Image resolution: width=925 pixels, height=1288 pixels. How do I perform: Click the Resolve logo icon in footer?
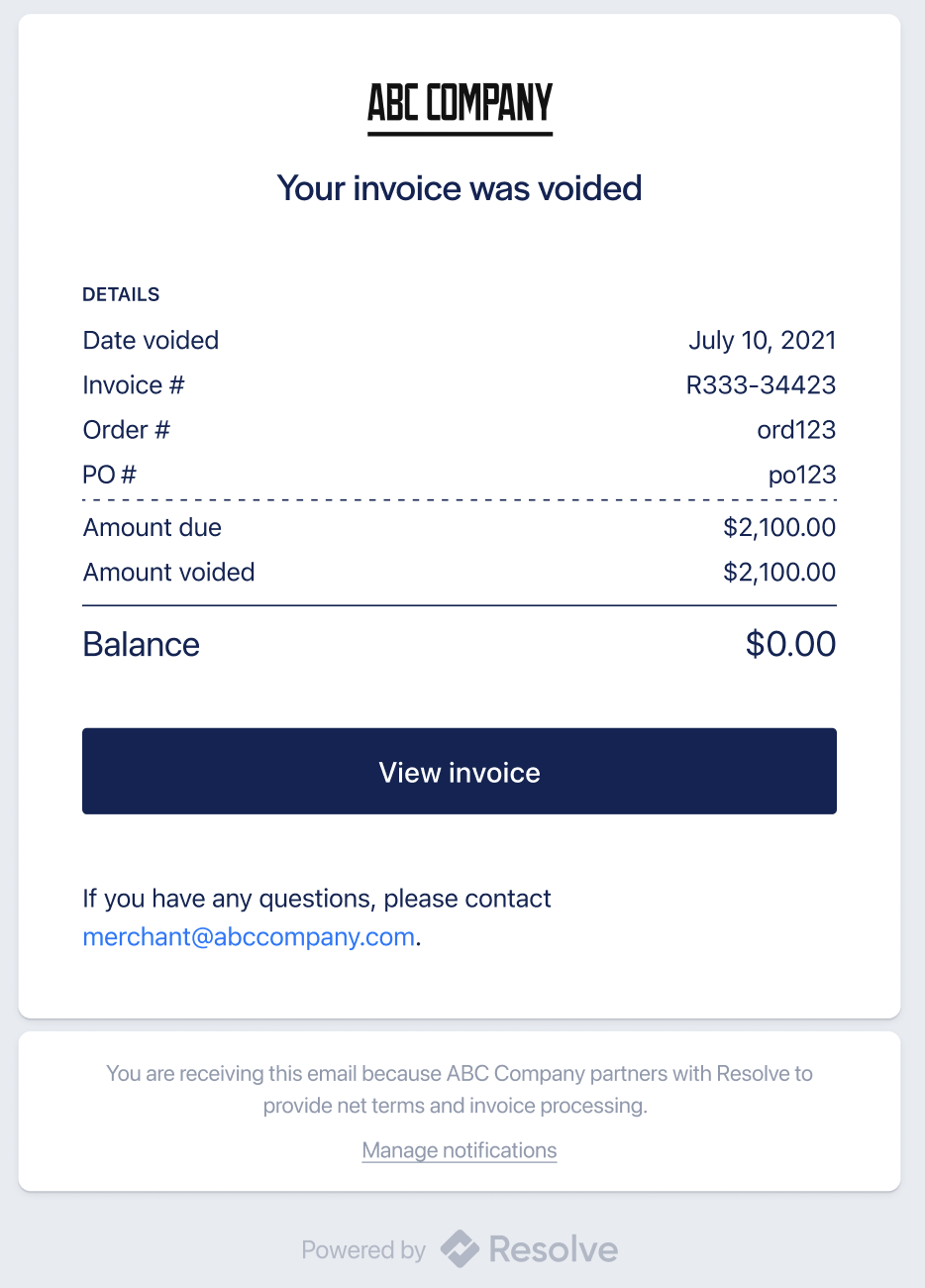460,1249
